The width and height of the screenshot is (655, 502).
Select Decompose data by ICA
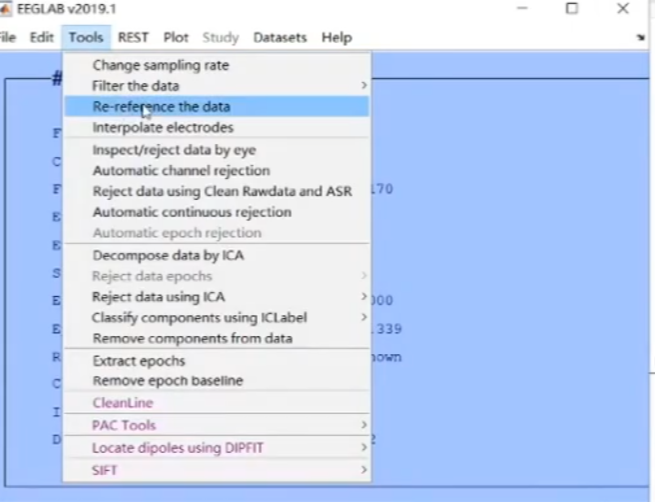point(167,255)
